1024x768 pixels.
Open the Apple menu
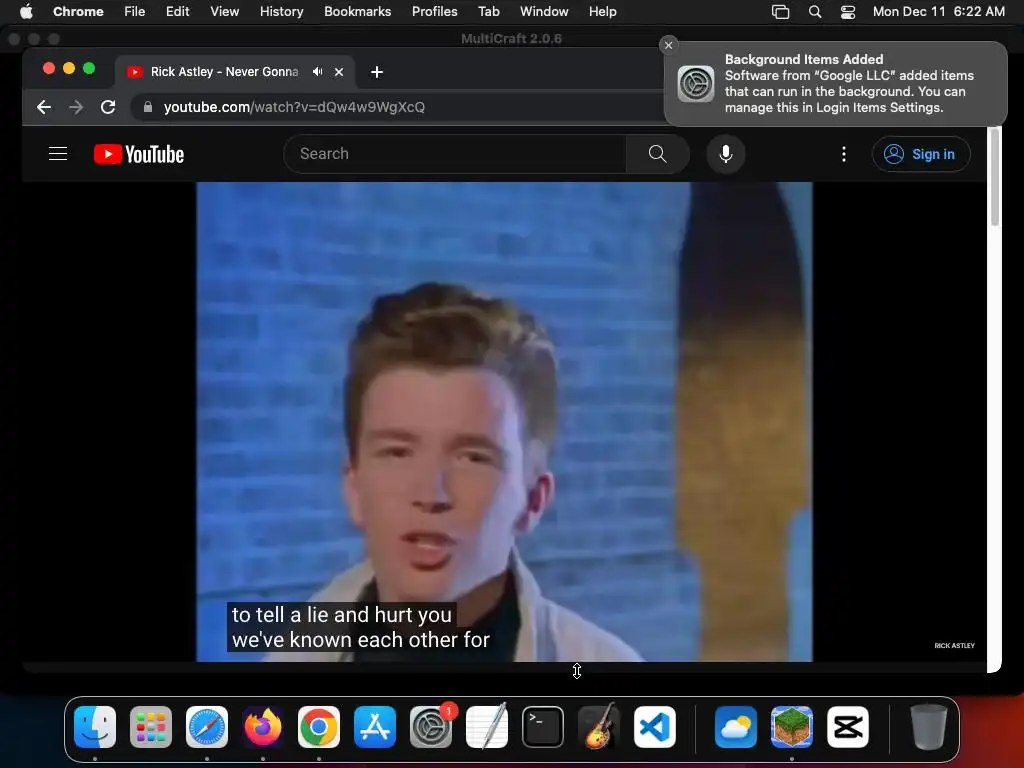[x=26, y=11]
